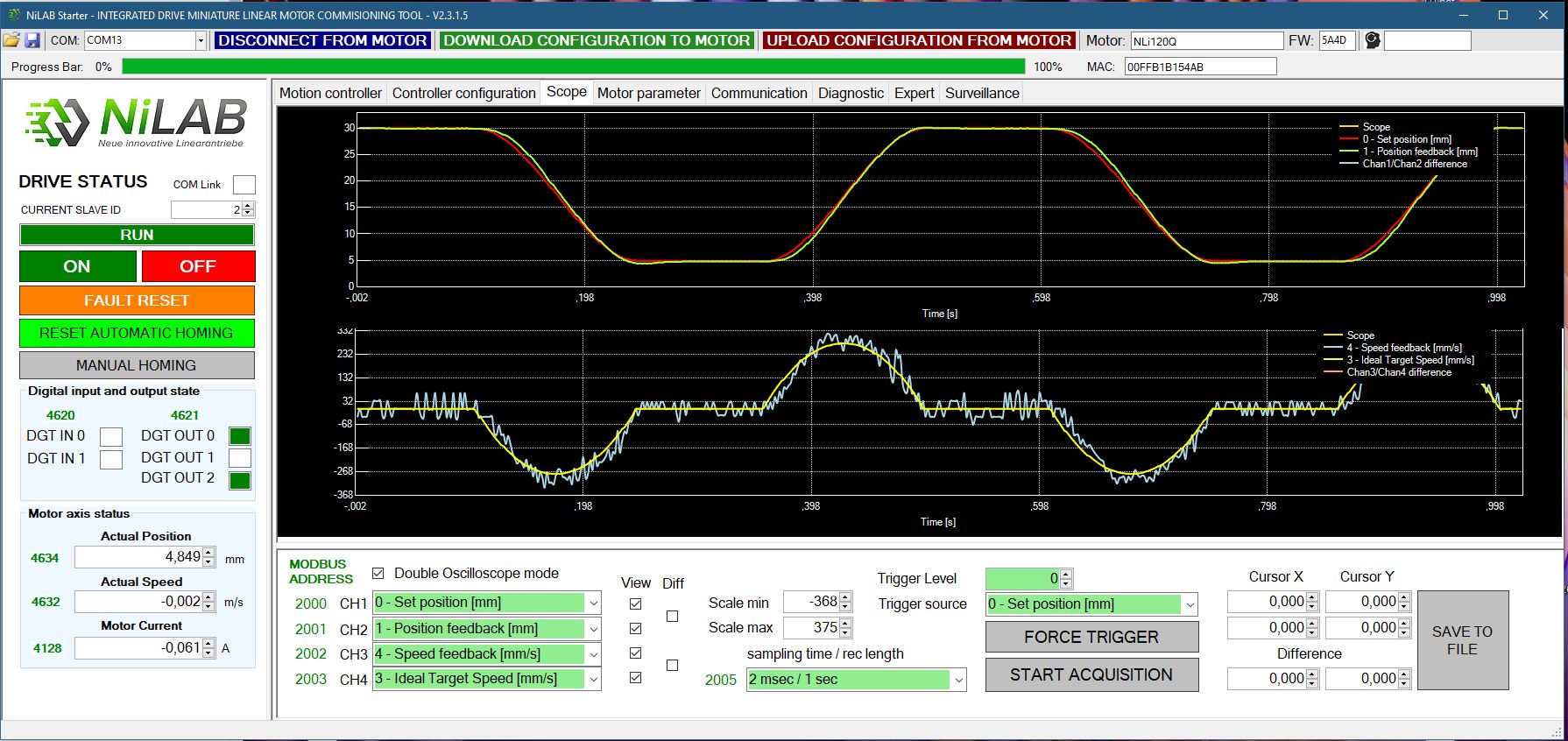Screen dimensions: 1568x741
Task: Click the head profile icon beside FW field
Action: (1372, 40)
